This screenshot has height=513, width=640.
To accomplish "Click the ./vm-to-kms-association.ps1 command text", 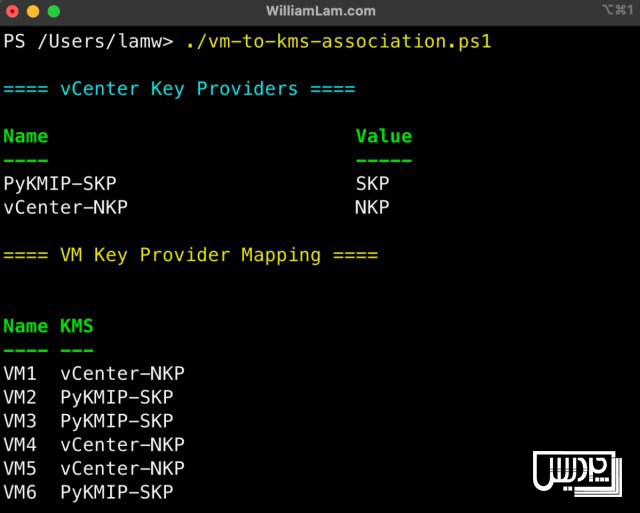I will point(338,42).
